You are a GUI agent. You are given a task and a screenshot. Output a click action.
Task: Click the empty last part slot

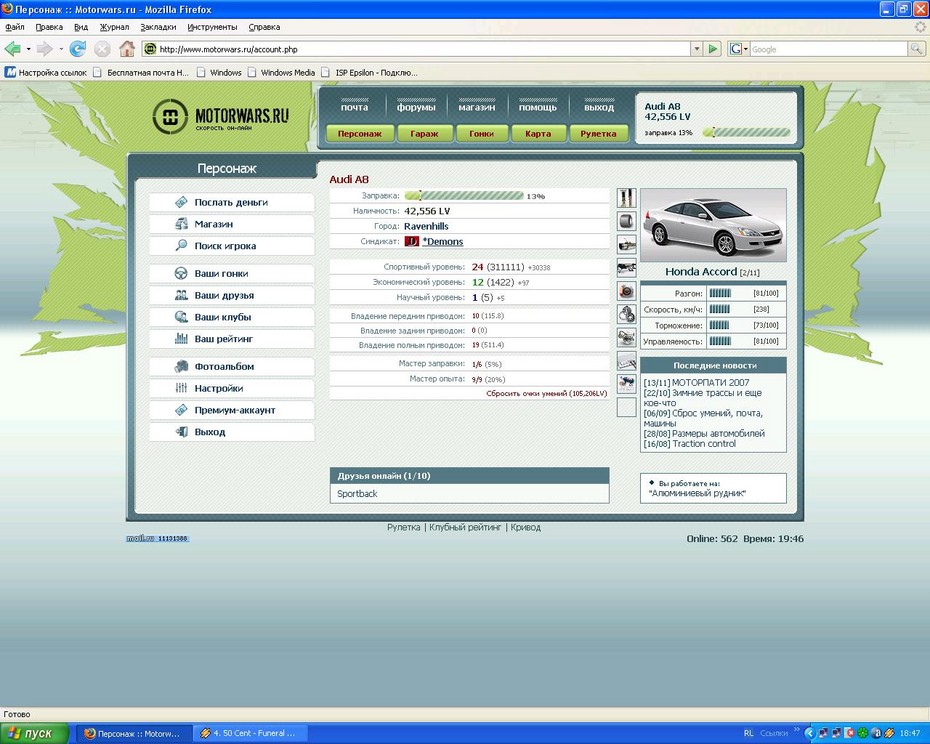click(626, 407)
